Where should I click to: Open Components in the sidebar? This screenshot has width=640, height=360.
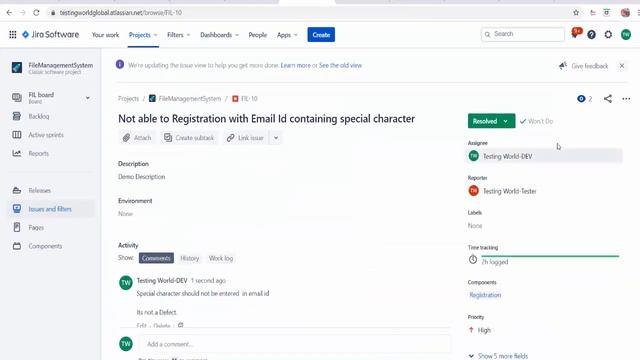51,246
